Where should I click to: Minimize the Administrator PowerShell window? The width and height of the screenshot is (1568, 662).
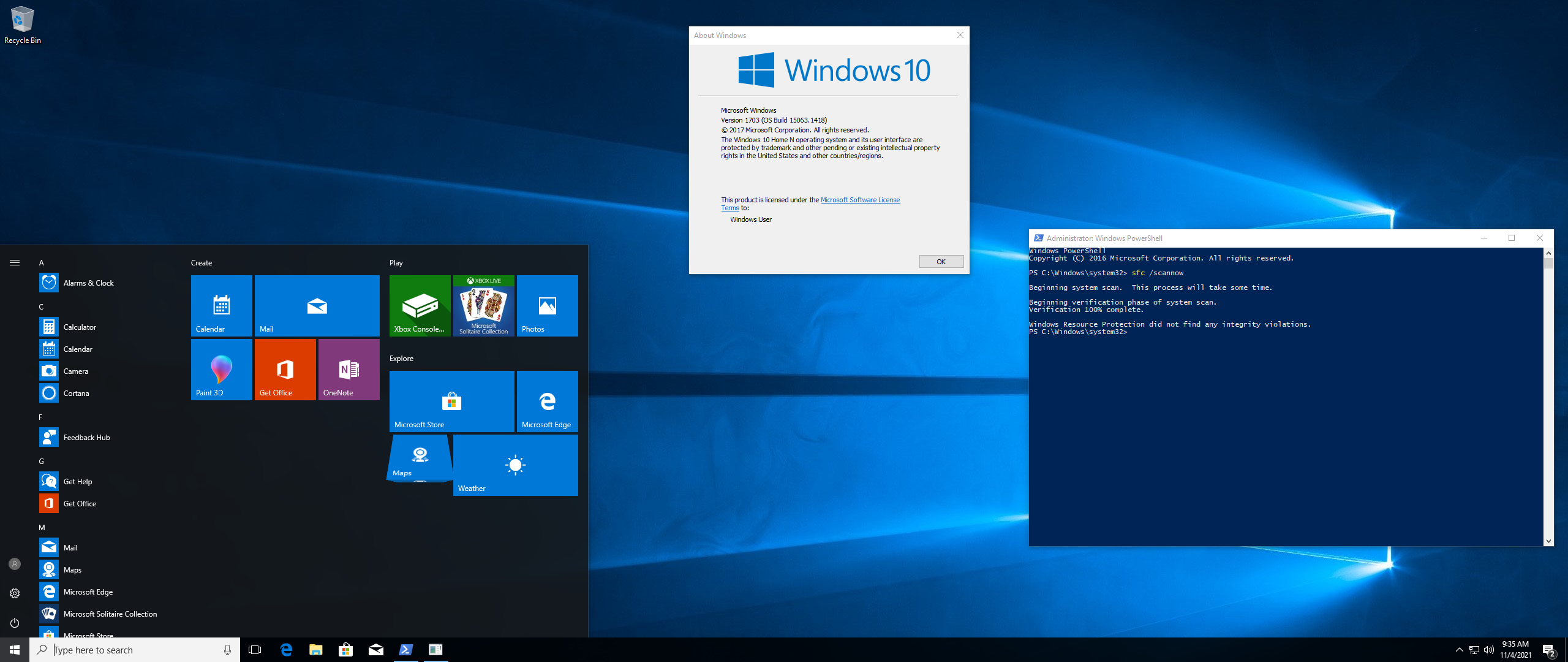pos(1484,238)
